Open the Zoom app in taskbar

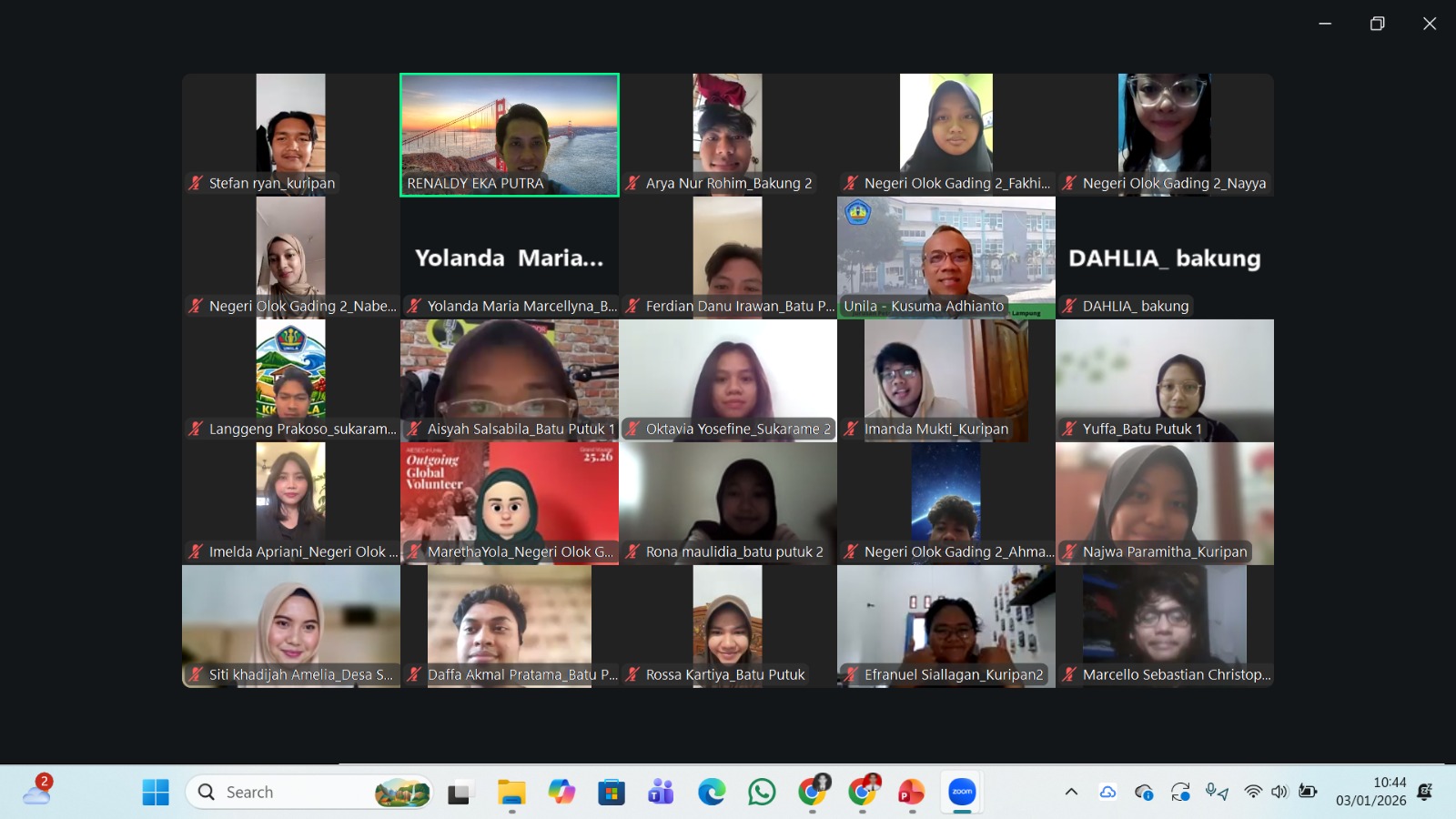[962, 793]
